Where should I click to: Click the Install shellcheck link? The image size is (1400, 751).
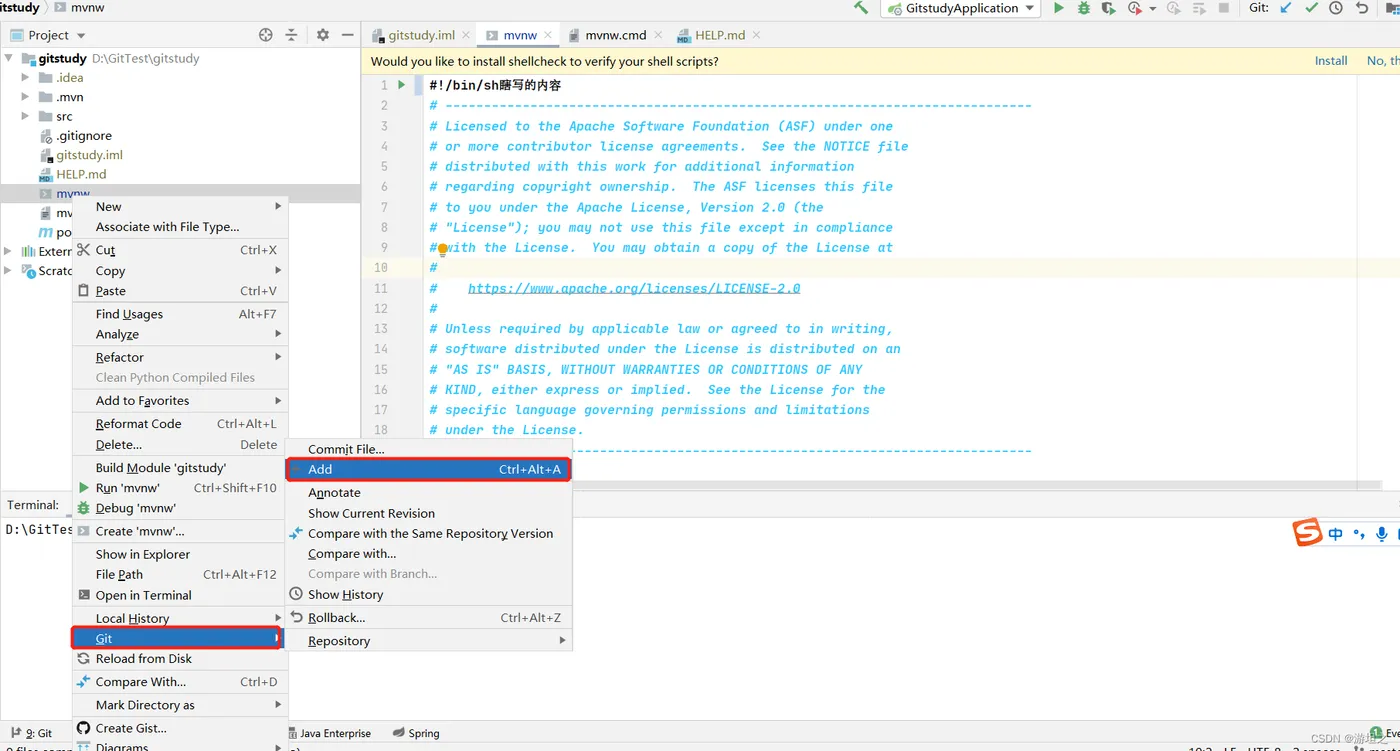1331,61
